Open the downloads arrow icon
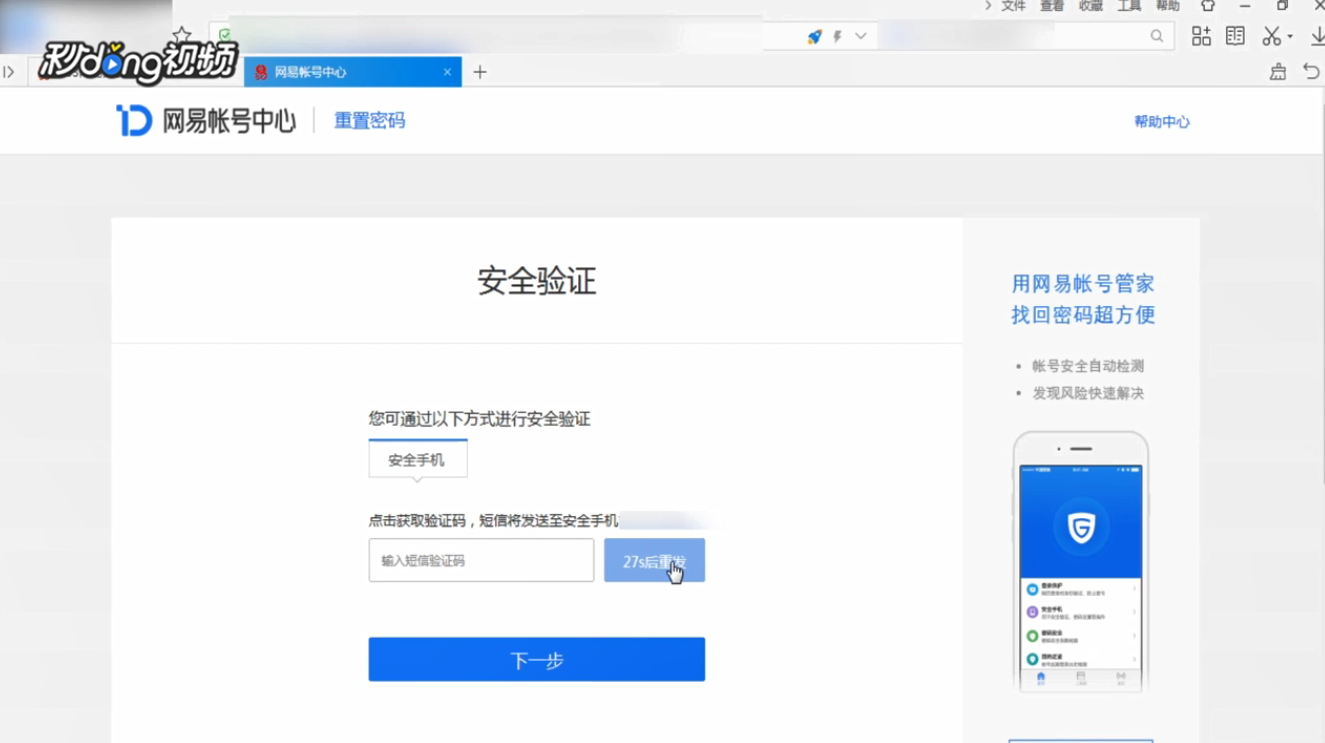 coord(1317,36)
